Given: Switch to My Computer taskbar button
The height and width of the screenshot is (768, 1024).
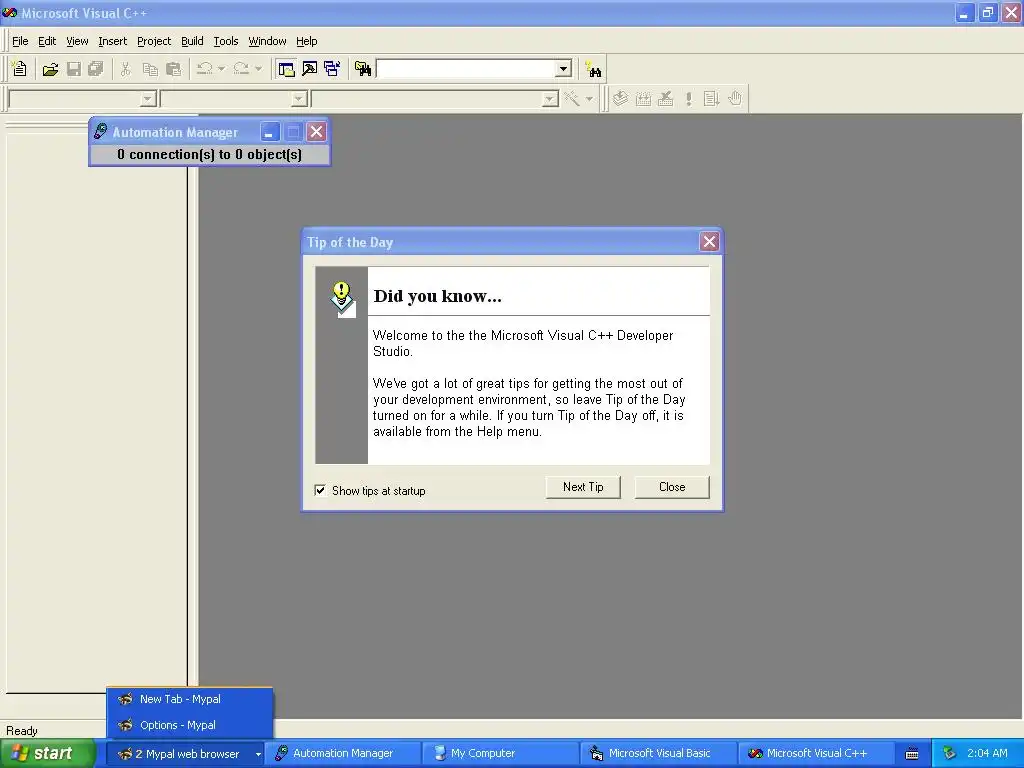Looking at the screenshot, I should [500, 754].
